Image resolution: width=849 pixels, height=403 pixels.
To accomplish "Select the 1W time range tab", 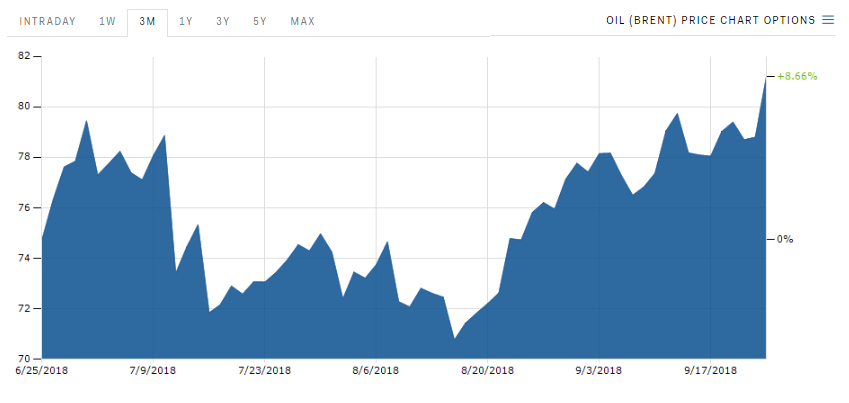I will [107, 22].
